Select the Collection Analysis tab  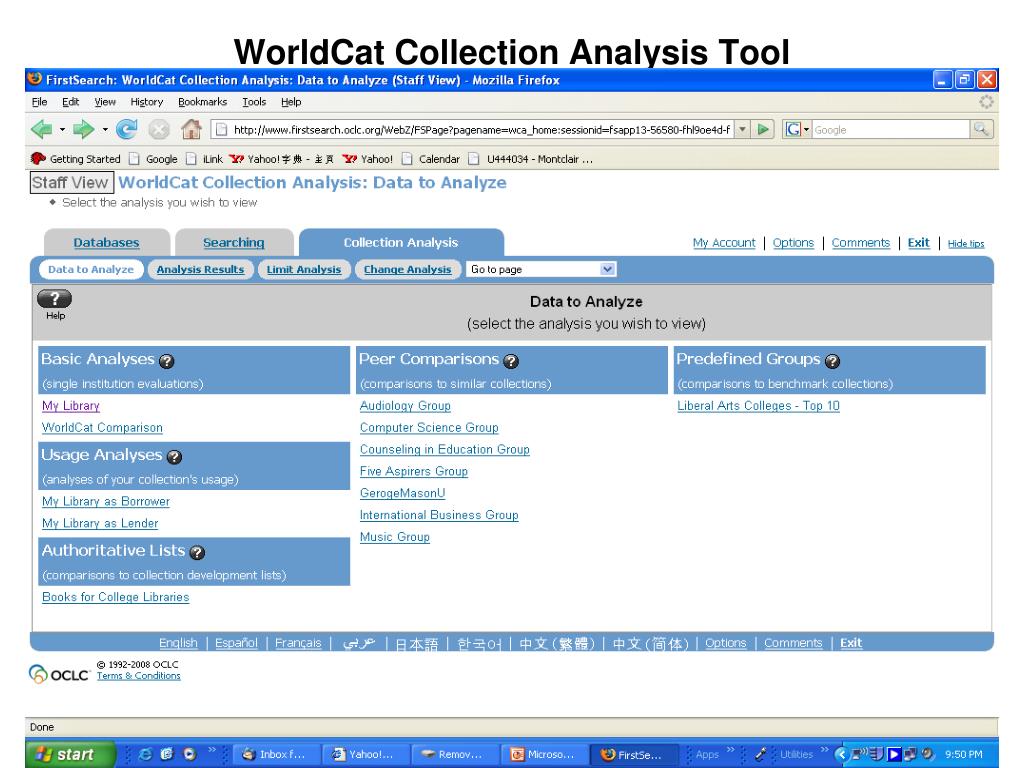401,242
